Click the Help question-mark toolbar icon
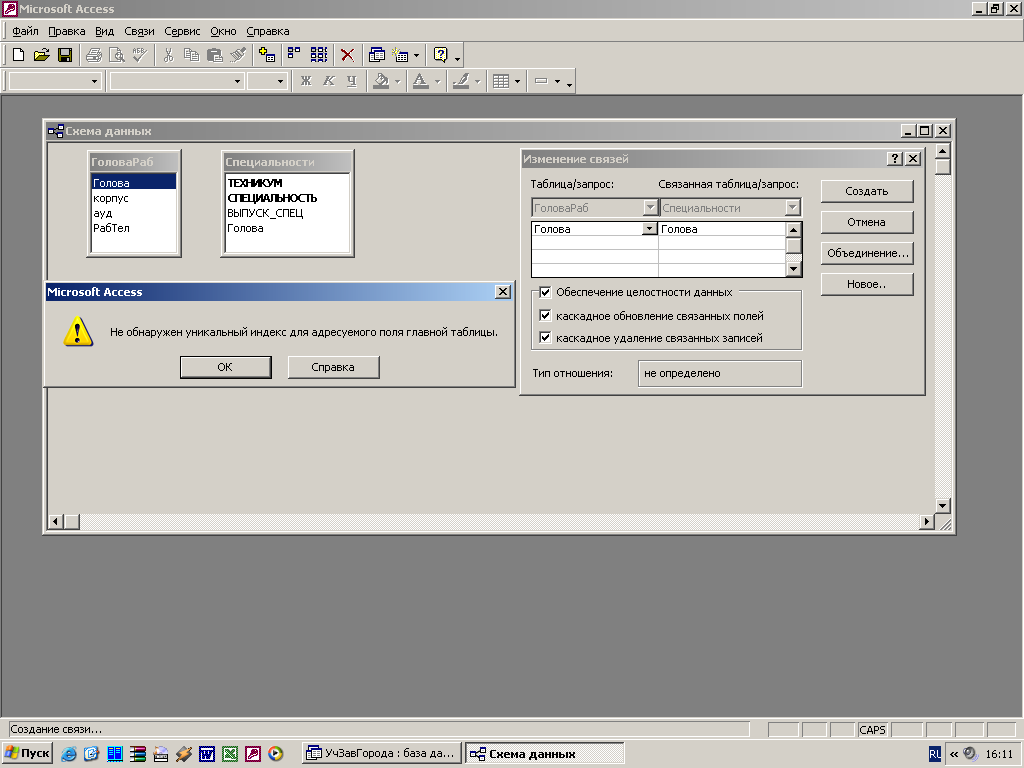 [441, 56]
